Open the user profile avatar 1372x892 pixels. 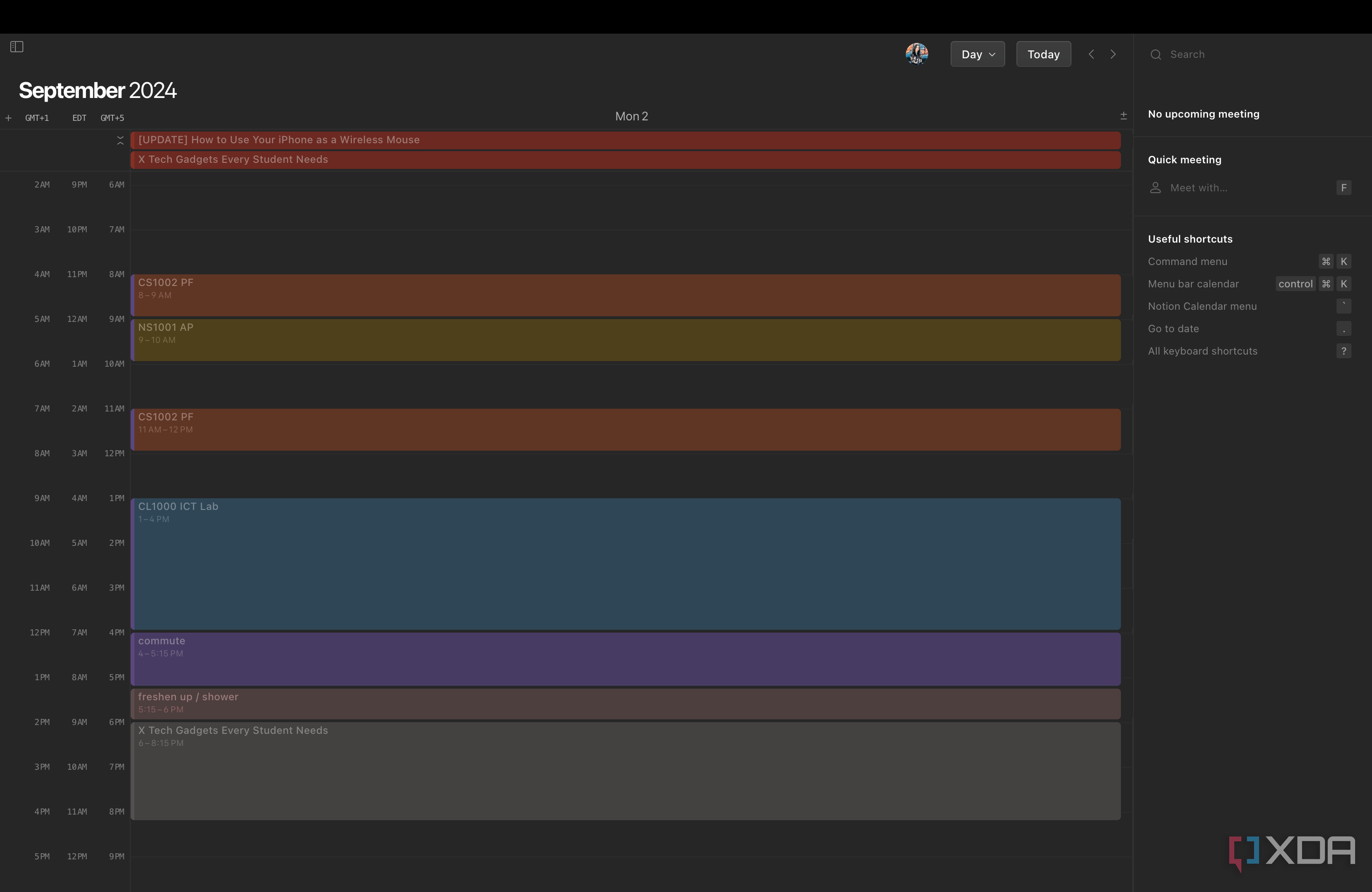[x=917, y=54]
